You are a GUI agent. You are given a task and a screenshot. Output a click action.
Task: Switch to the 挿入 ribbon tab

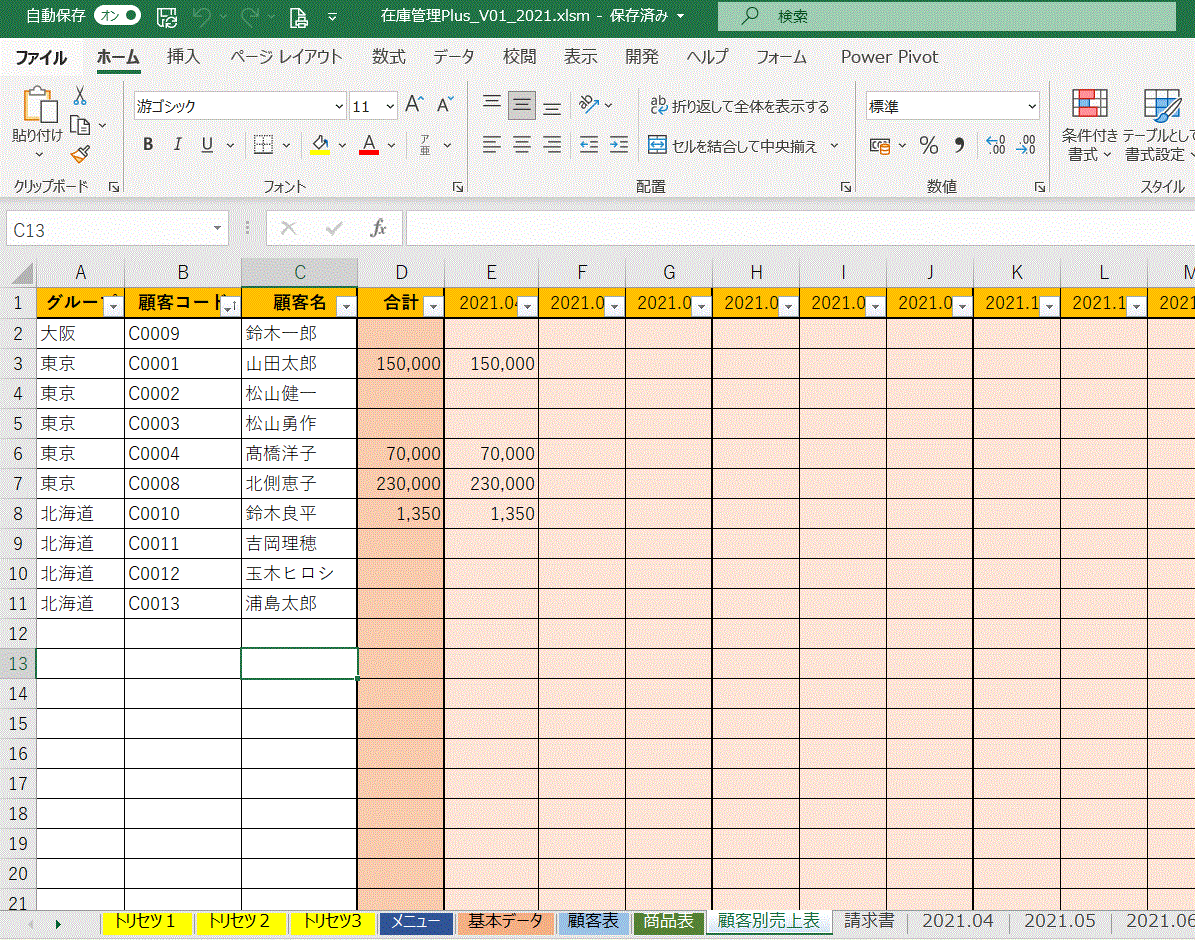[183, 56]
